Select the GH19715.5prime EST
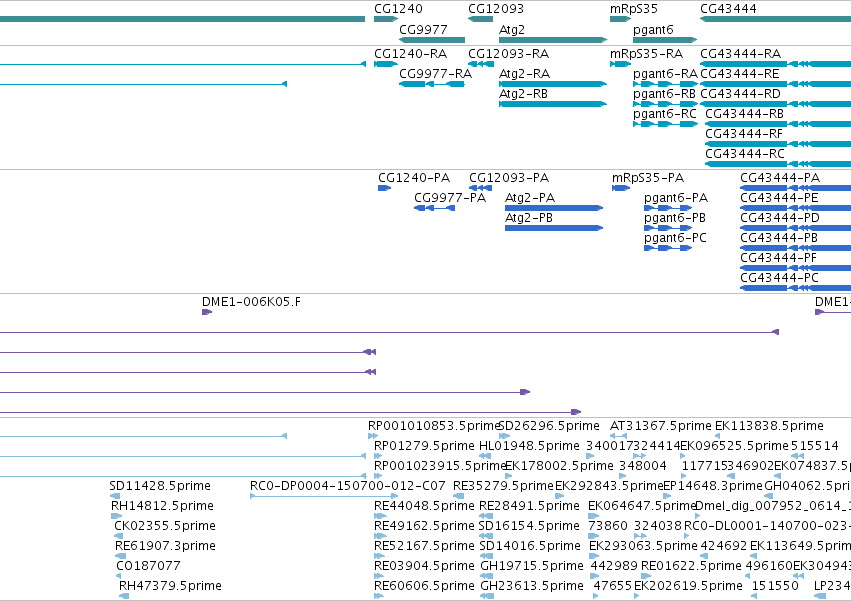 pyautogui.click(x=487, y=577)
